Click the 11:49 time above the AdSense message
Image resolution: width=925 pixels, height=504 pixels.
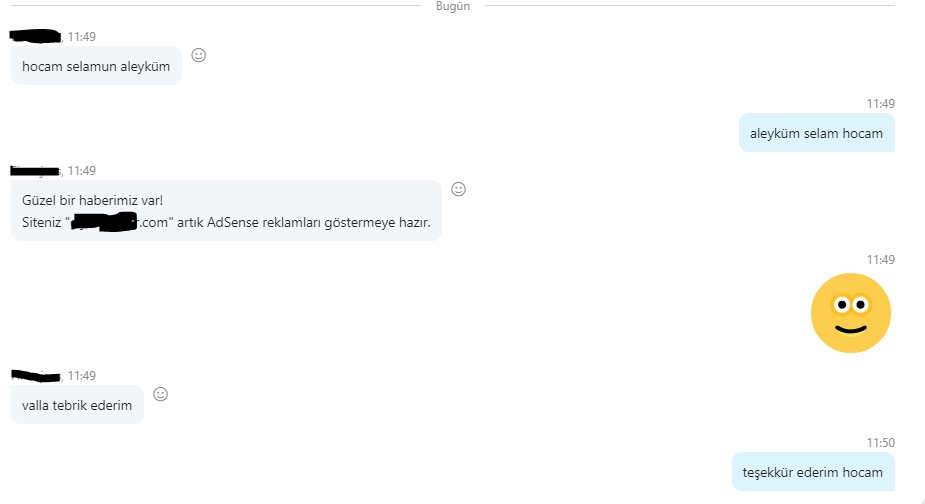coord(82,171)
